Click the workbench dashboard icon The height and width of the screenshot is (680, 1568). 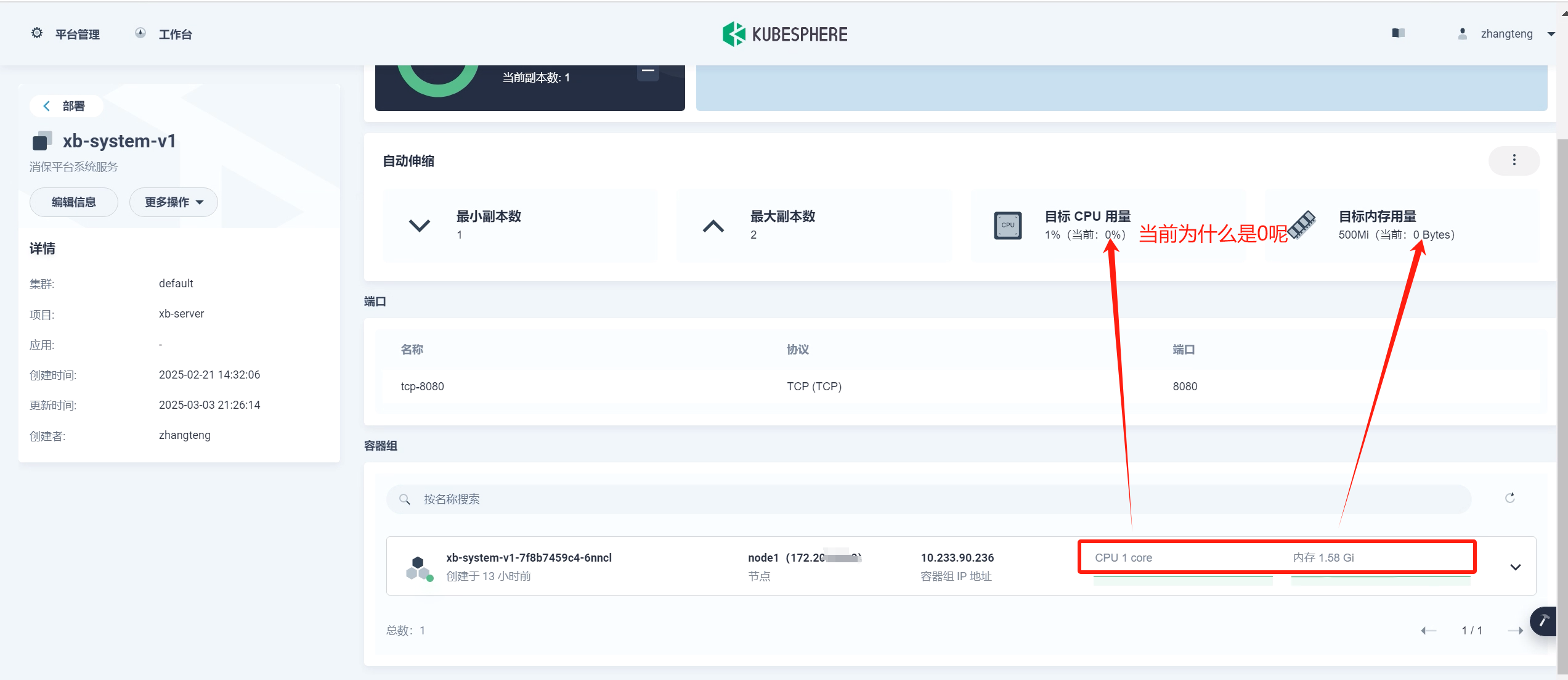coord(140,33)
